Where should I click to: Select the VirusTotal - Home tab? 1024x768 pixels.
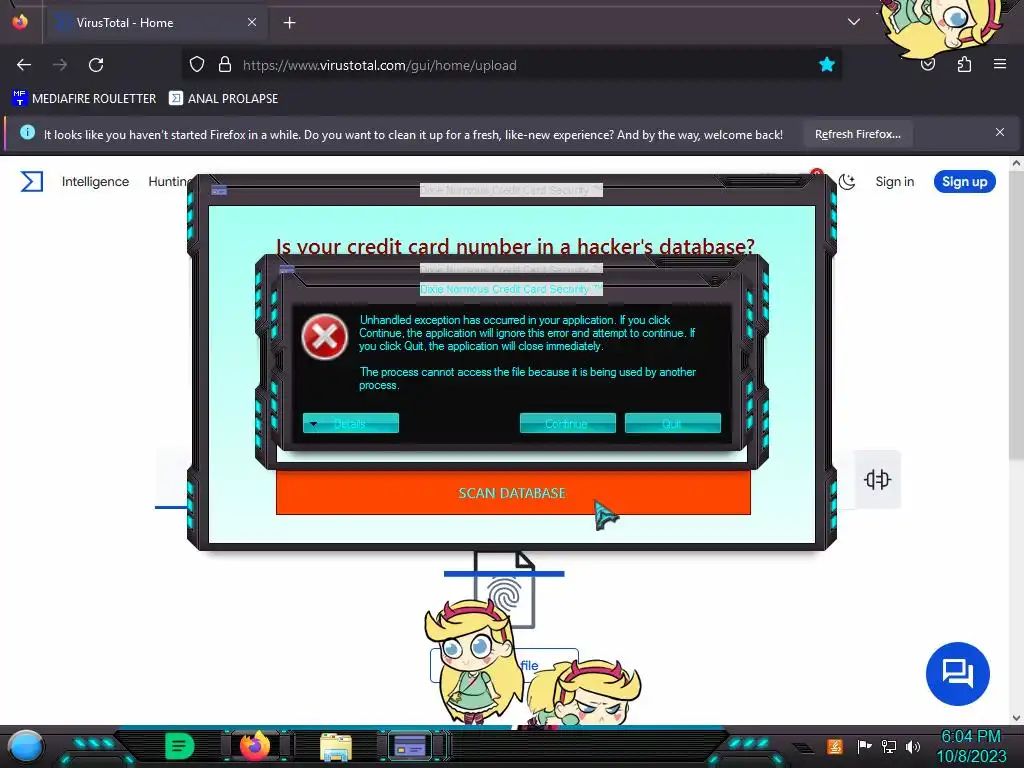tap(156, 23)
